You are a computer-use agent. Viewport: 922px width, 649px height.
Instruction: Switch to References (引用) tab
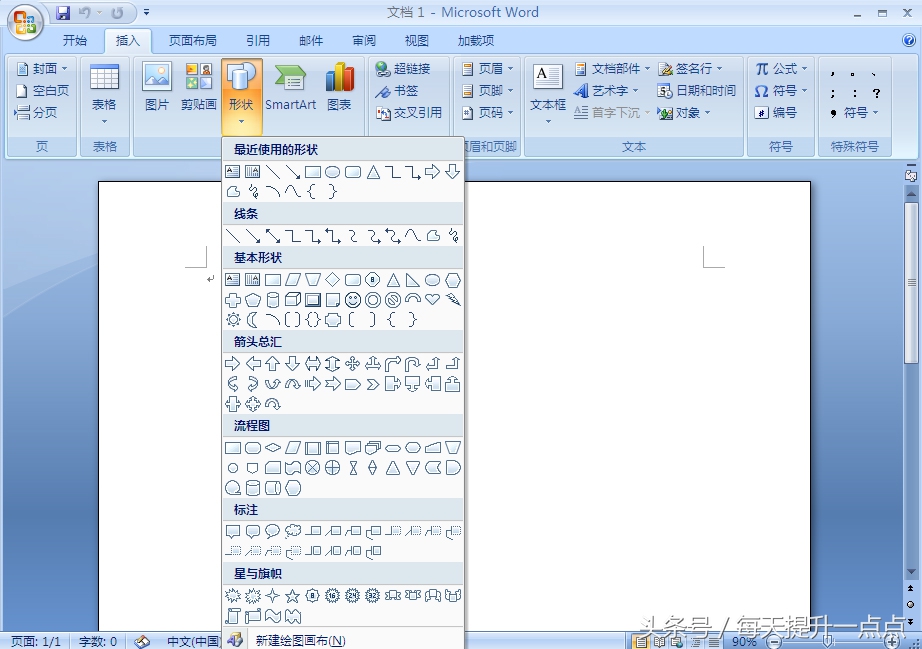click(258, 40)
